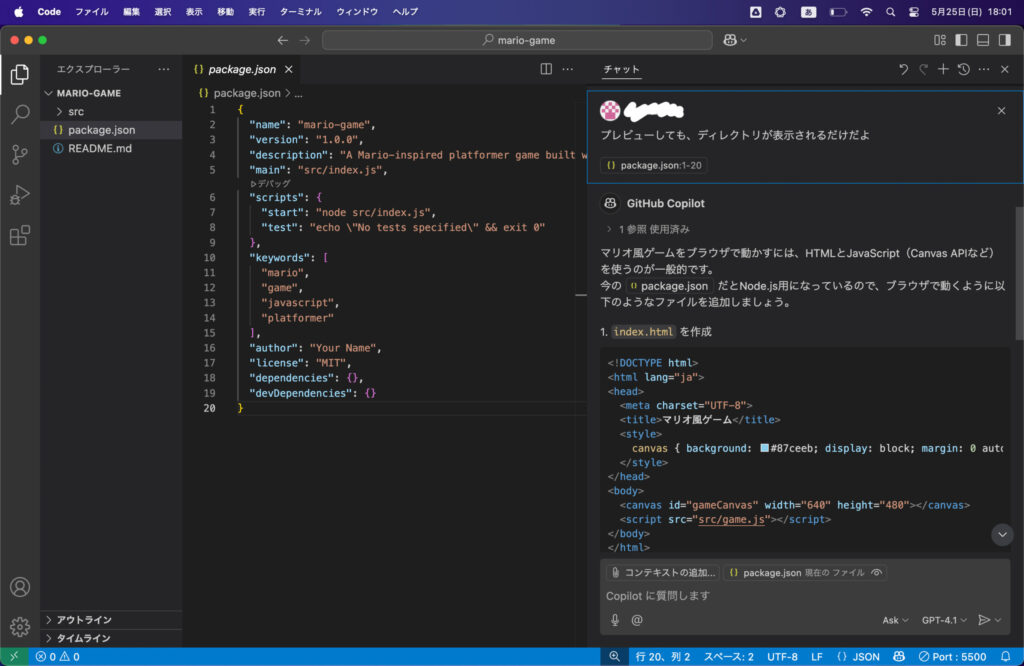Toggle the secondary side bar
The width and height of the screenshot is (1024, 666).
1004,40
